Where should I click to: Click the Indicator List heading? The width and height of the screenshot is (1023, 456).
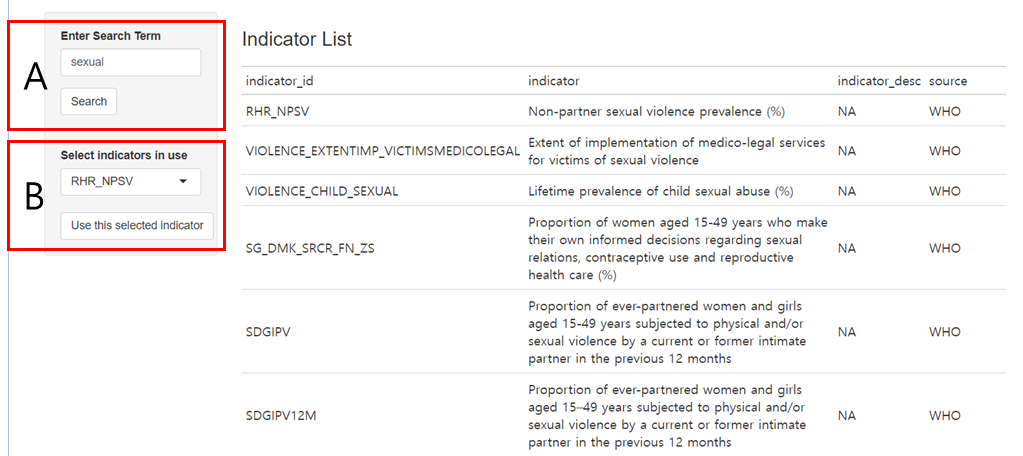(297, 40)
